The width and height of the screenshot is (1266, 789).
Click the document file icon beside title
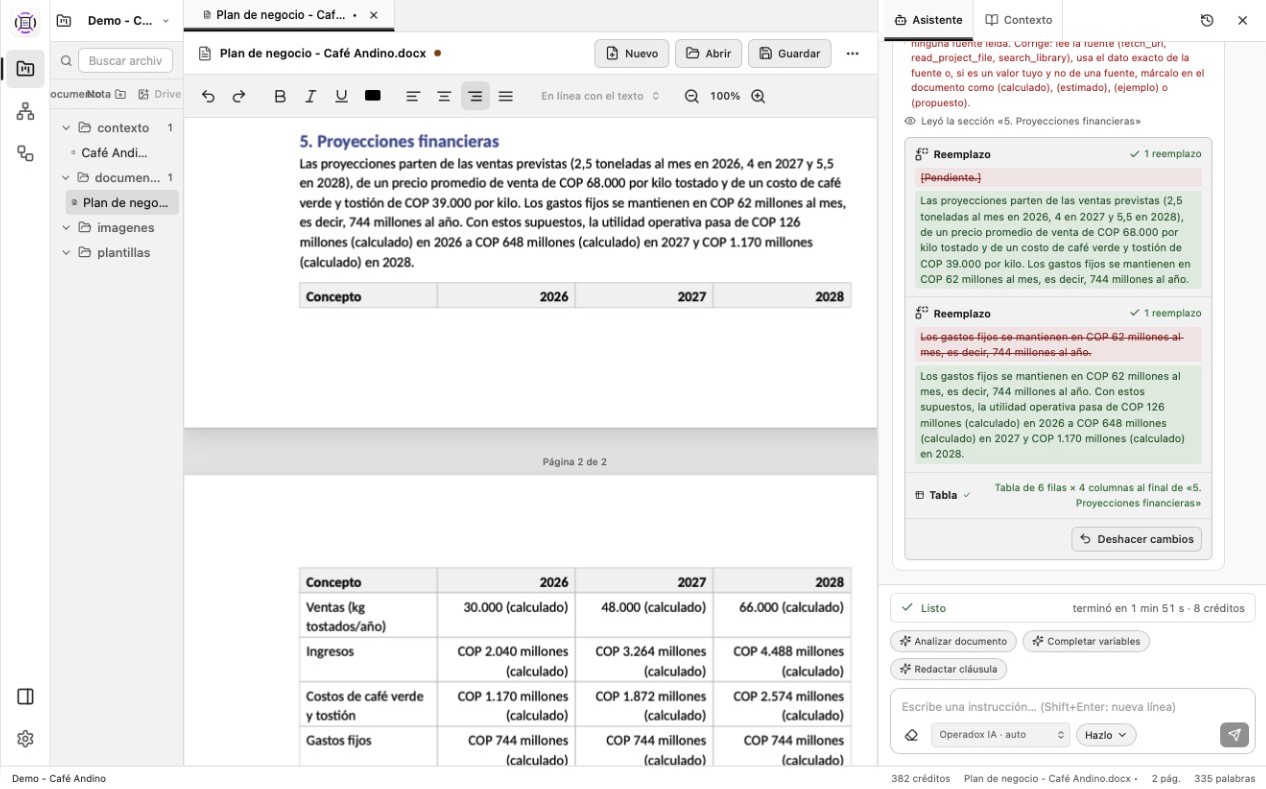[x=205, y=53]
